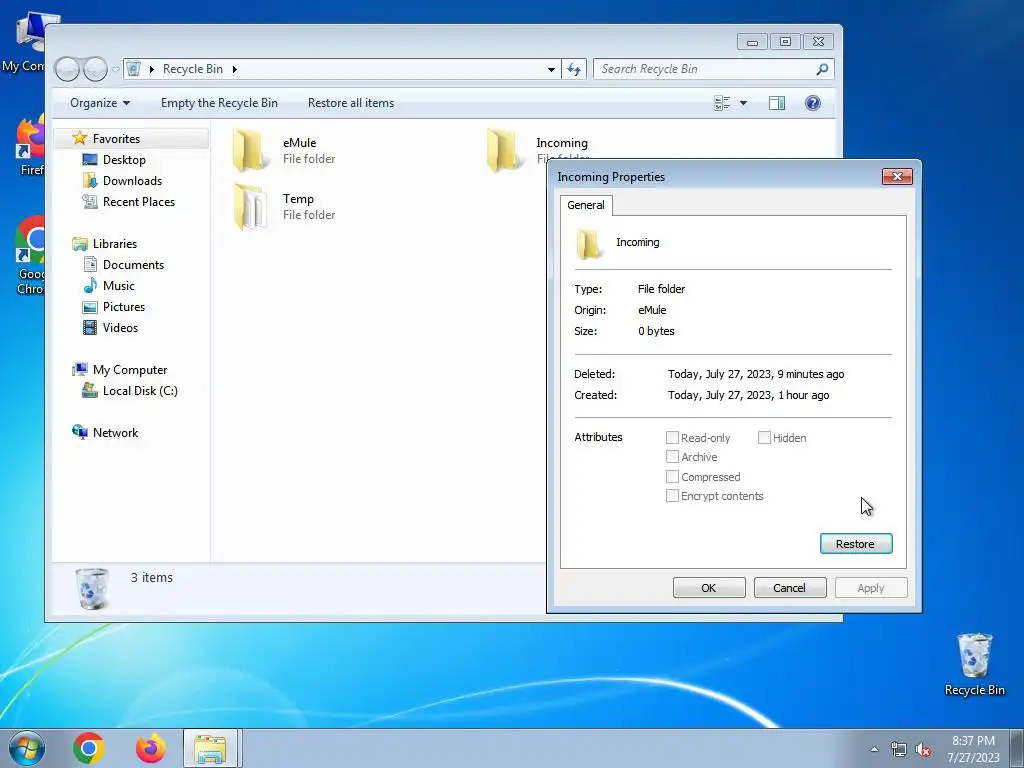Select the Temp folder icon

(251, 206)
